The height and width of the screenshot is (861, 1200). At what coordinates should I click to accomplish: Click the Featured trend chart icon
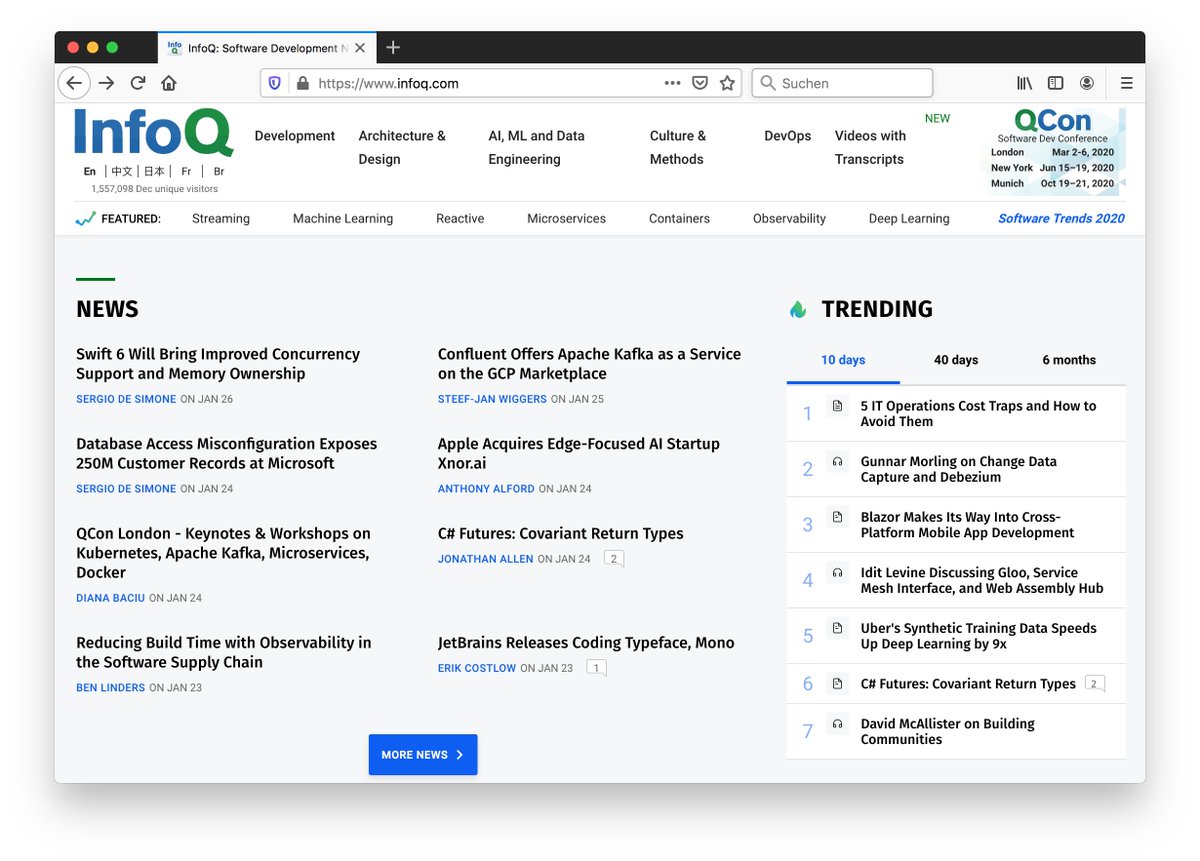point(86,218)
